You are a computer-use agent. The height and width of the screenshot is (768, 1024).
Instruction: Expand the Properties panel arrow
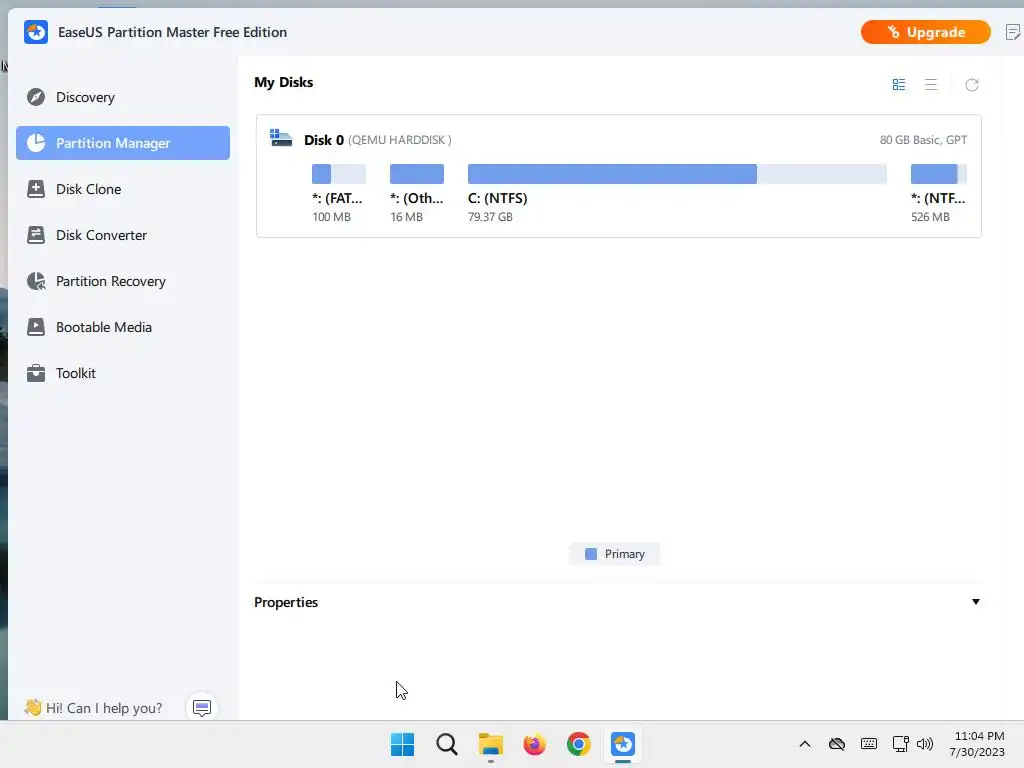(976, 601)
